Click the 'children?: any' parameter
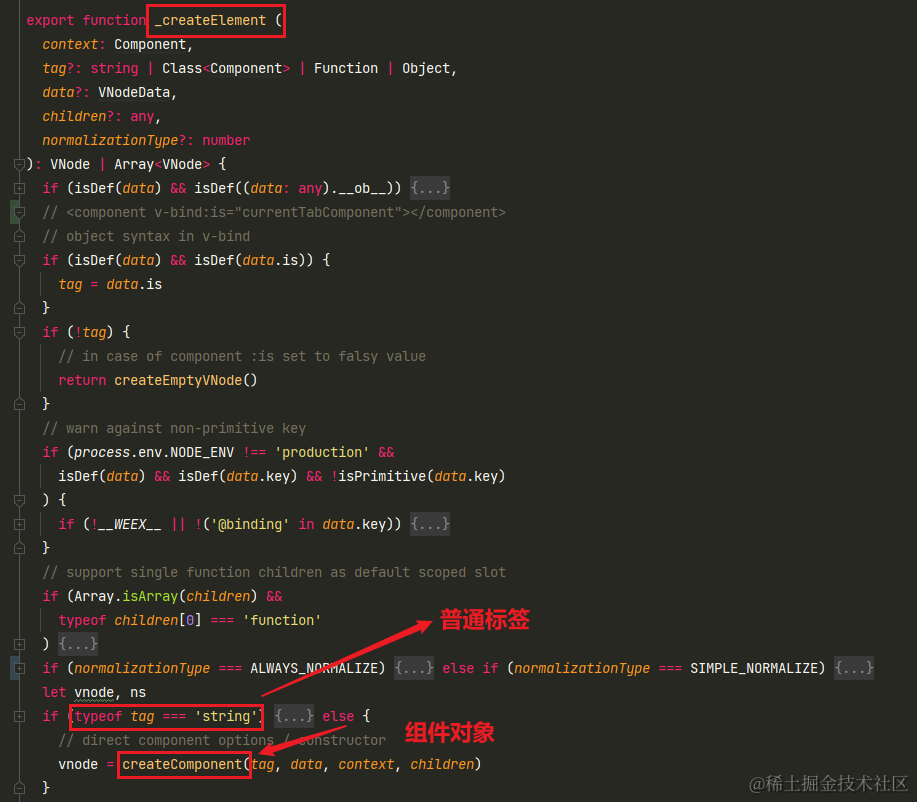 click(98, 116)
